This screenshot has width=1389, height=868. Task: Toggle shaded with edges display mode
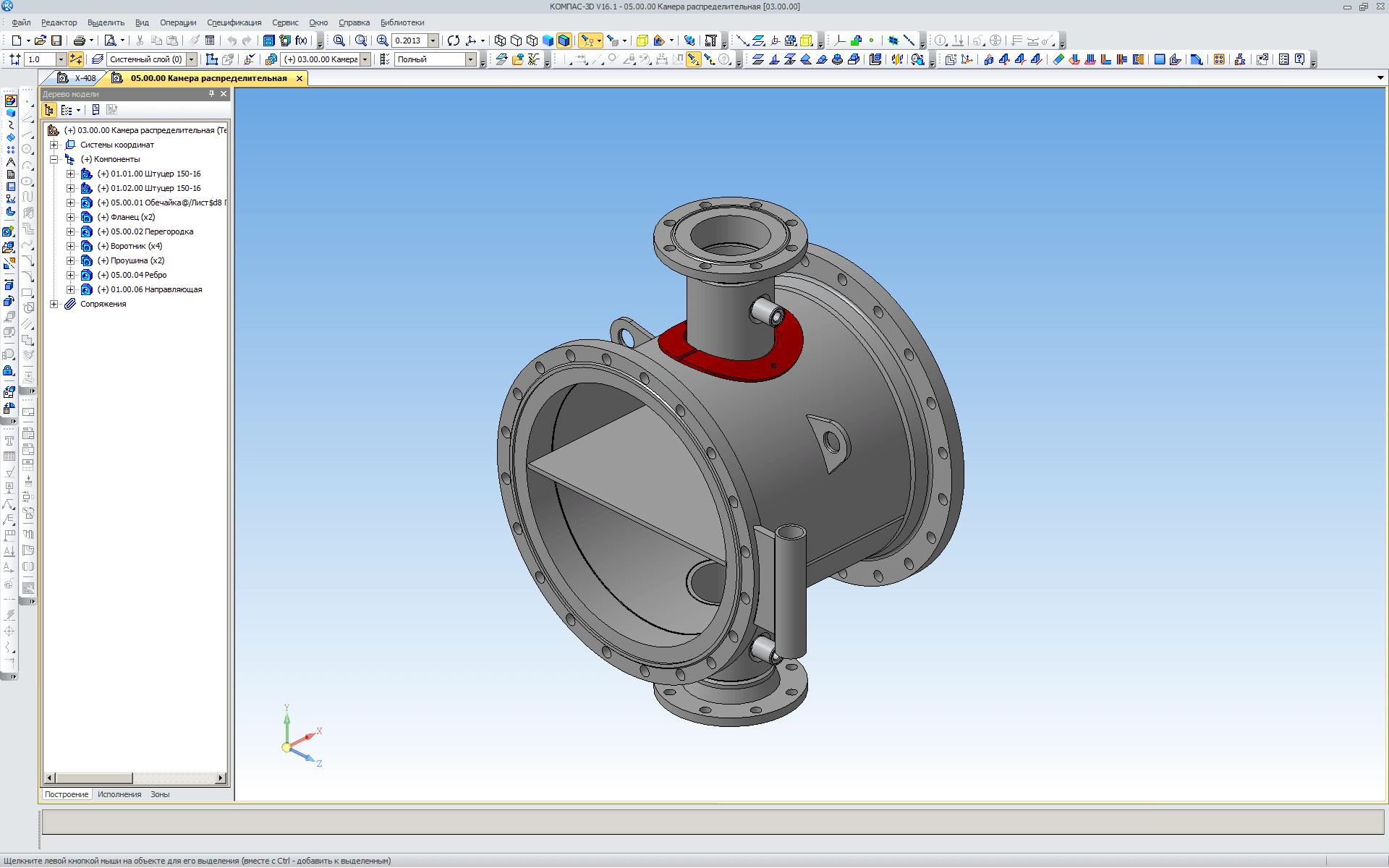click(564, 41)
